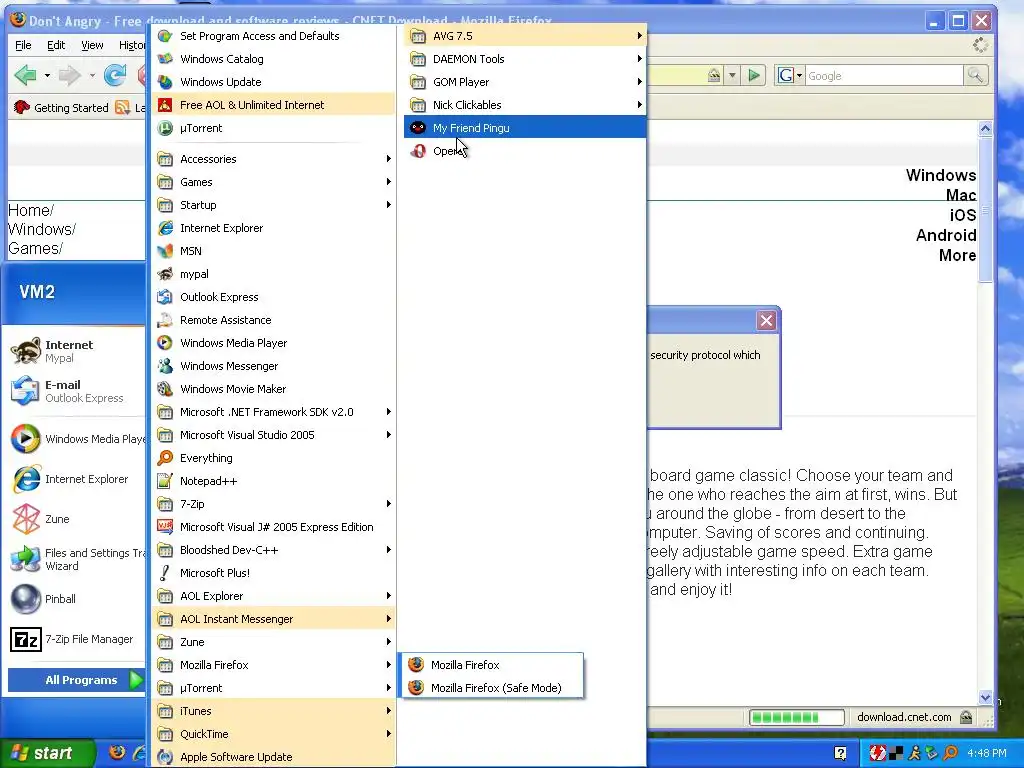Select Mozilla Firefox (Safe Mode) entry
Viewport: 1024px width, 768px height.
click(492, 688)
